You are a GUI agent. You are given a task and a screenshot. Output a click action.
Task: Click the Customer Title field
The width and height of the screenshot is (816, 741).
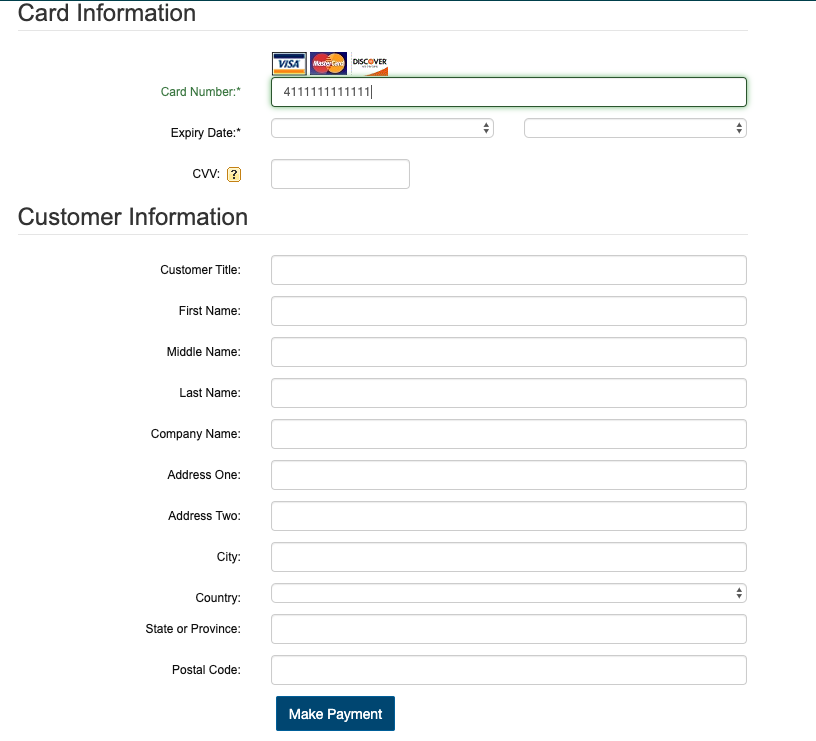[x=508, y=270]
